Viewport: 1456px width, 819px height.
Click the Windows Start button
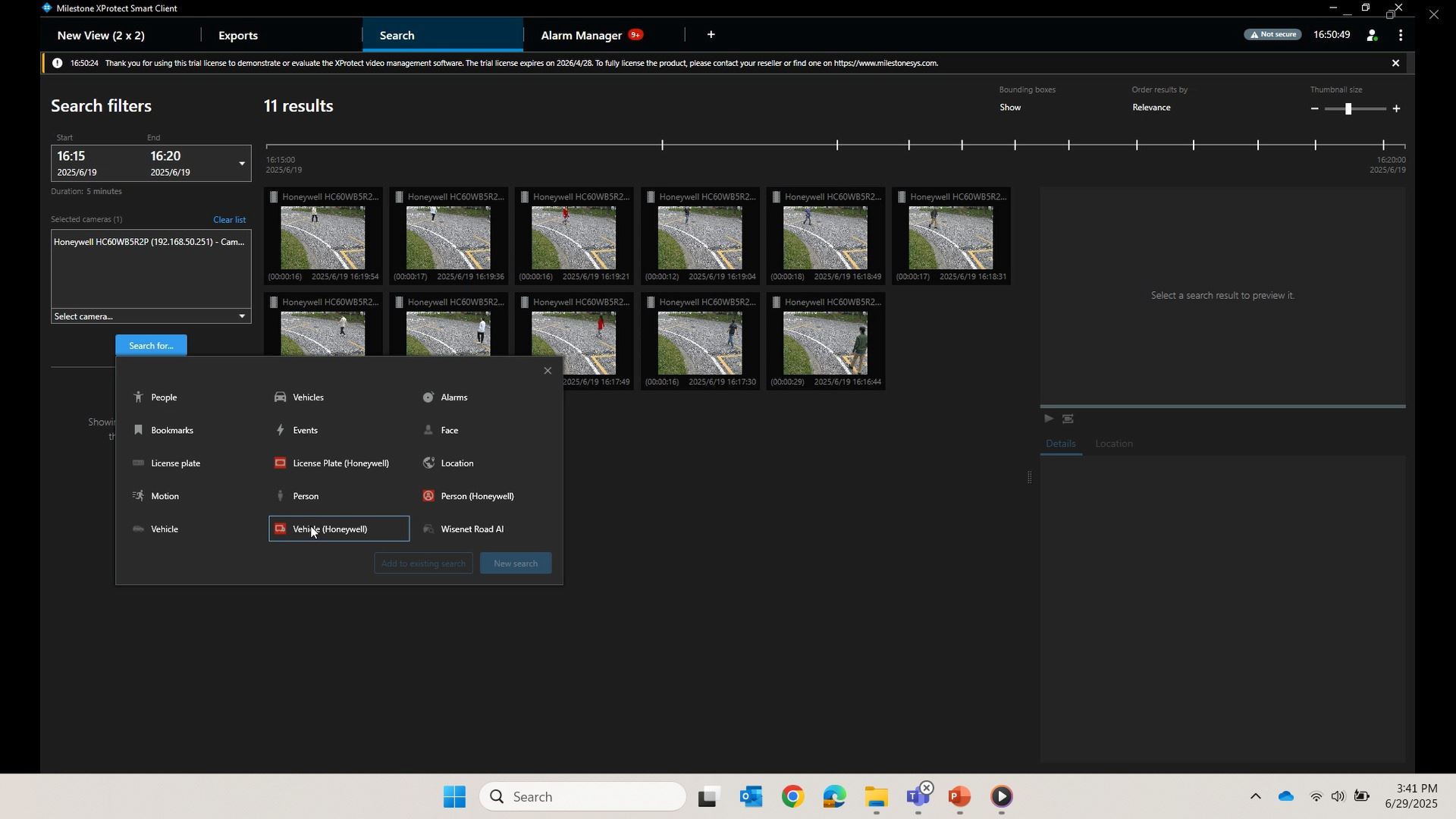454,797
